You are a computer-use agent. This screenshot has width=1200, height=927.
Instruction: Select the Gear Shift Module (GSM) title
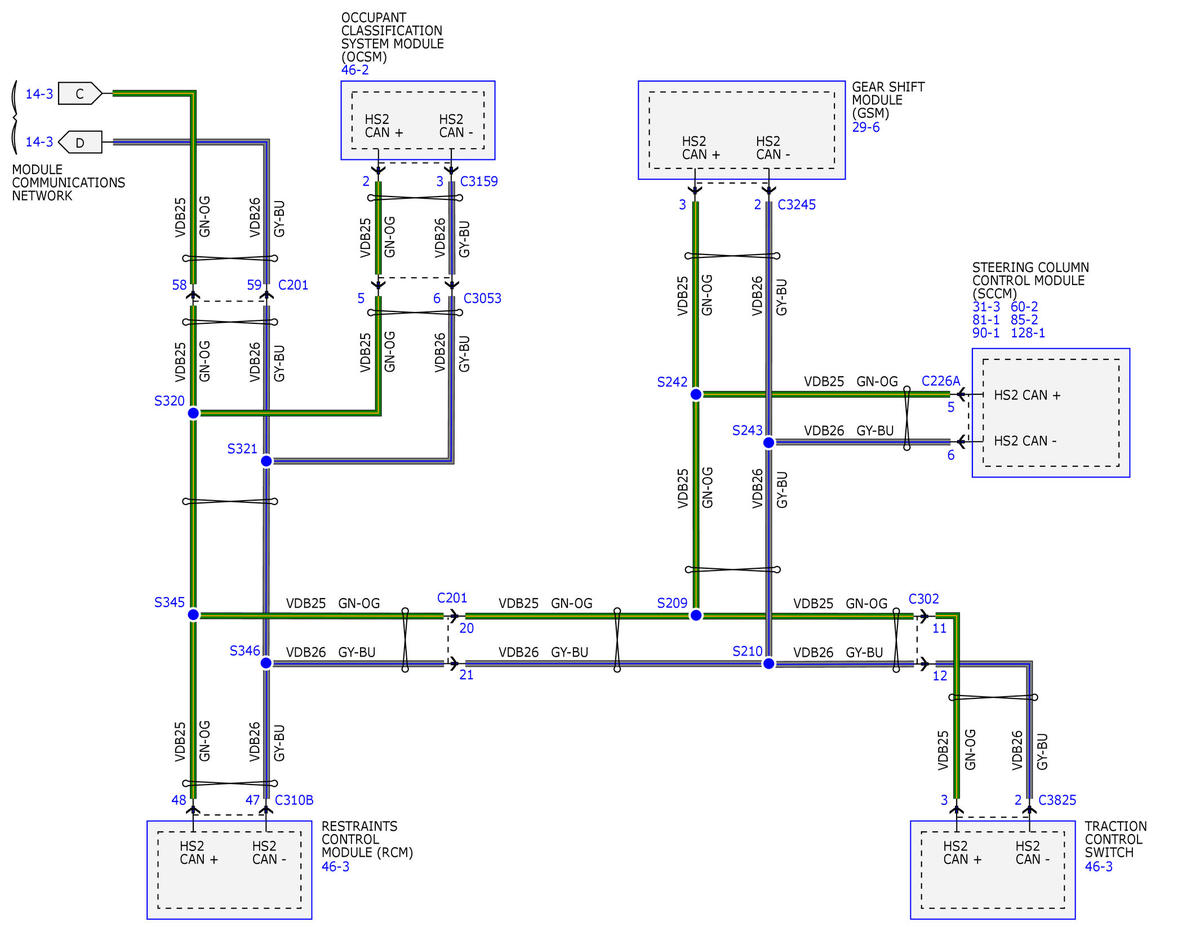[888, 101]
